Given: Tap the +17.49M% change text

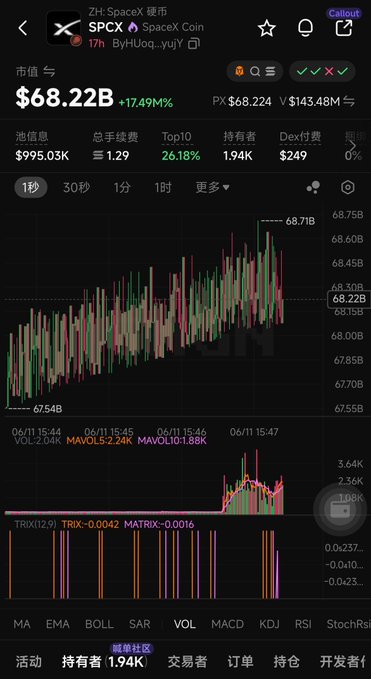Looking at the screenshot, I should 145,103.
